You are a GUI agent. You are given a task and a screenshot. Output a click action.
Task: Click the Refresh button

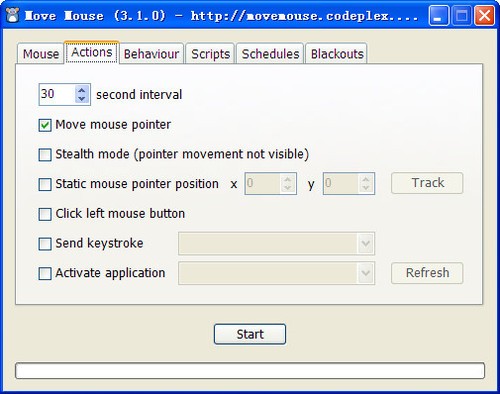[x=427, y=273]
